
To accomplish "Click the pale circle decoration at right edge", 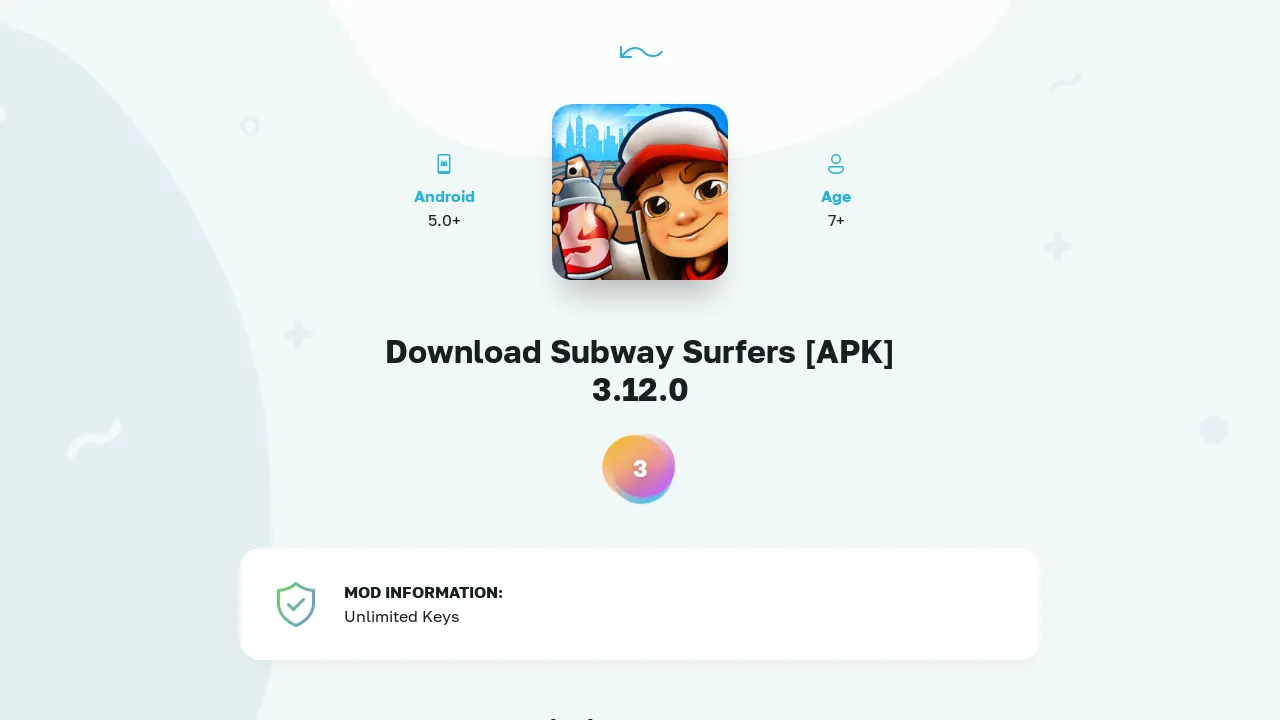I will pyautogui.click(x=1214, y=430).
